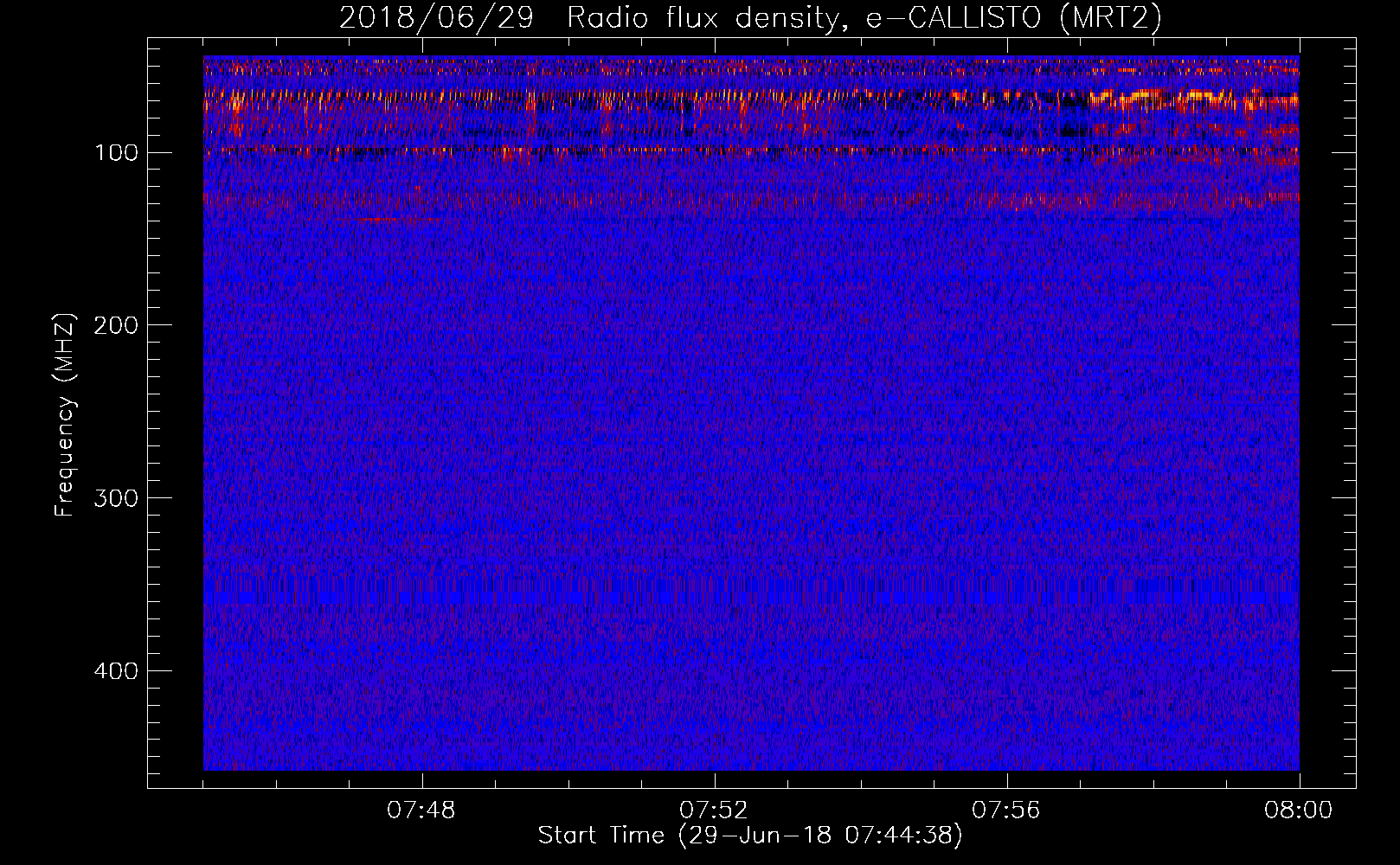Click the 300 frequency tick label
This screenshot has height=865, width=1400.
point(115,498)
